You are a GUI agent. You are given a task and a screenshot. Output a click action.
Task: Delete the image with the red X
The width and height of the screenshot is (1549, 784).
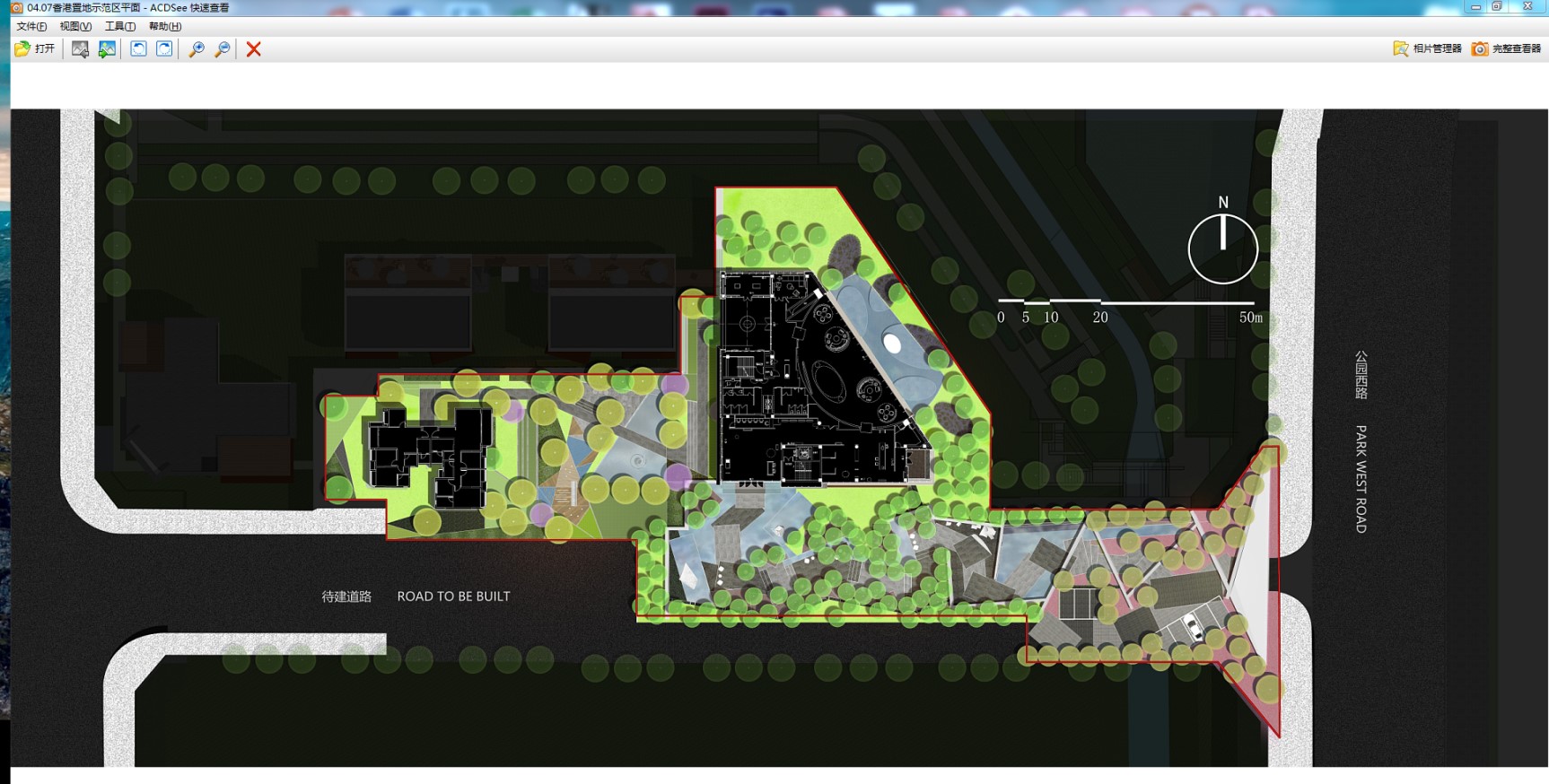click(254, 49)
